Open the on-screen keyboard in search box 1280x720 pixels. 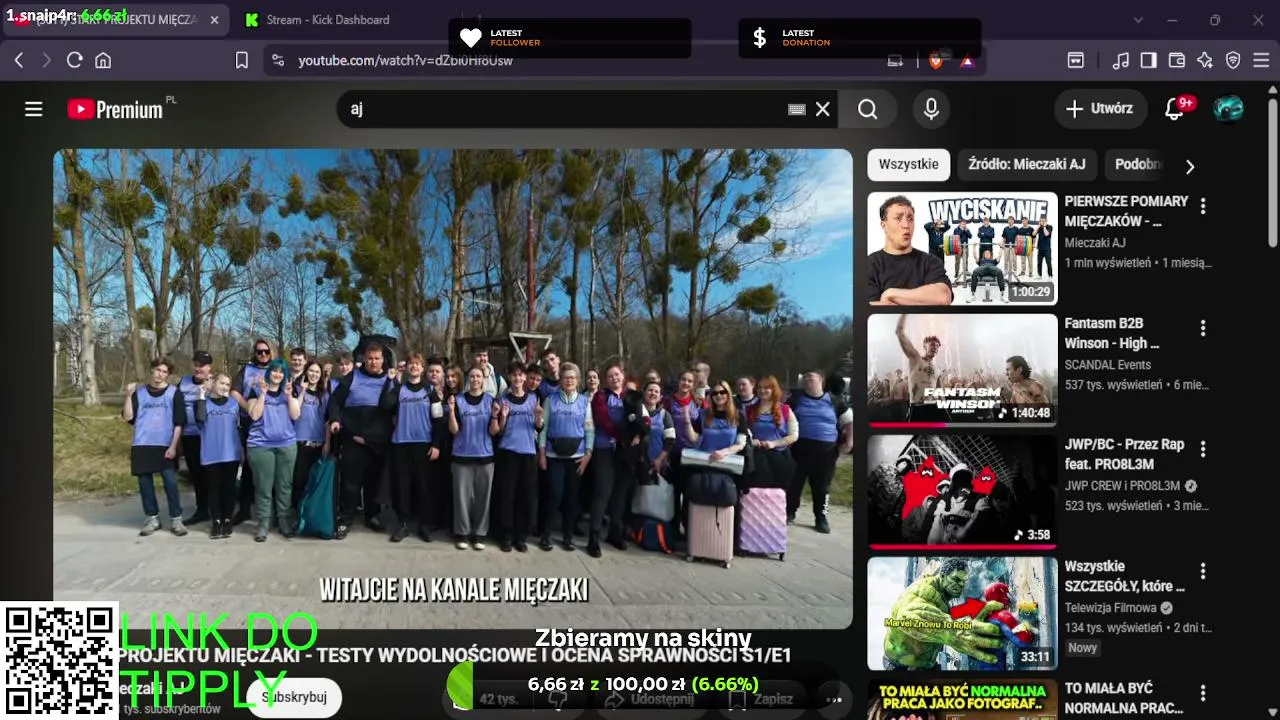797,109
